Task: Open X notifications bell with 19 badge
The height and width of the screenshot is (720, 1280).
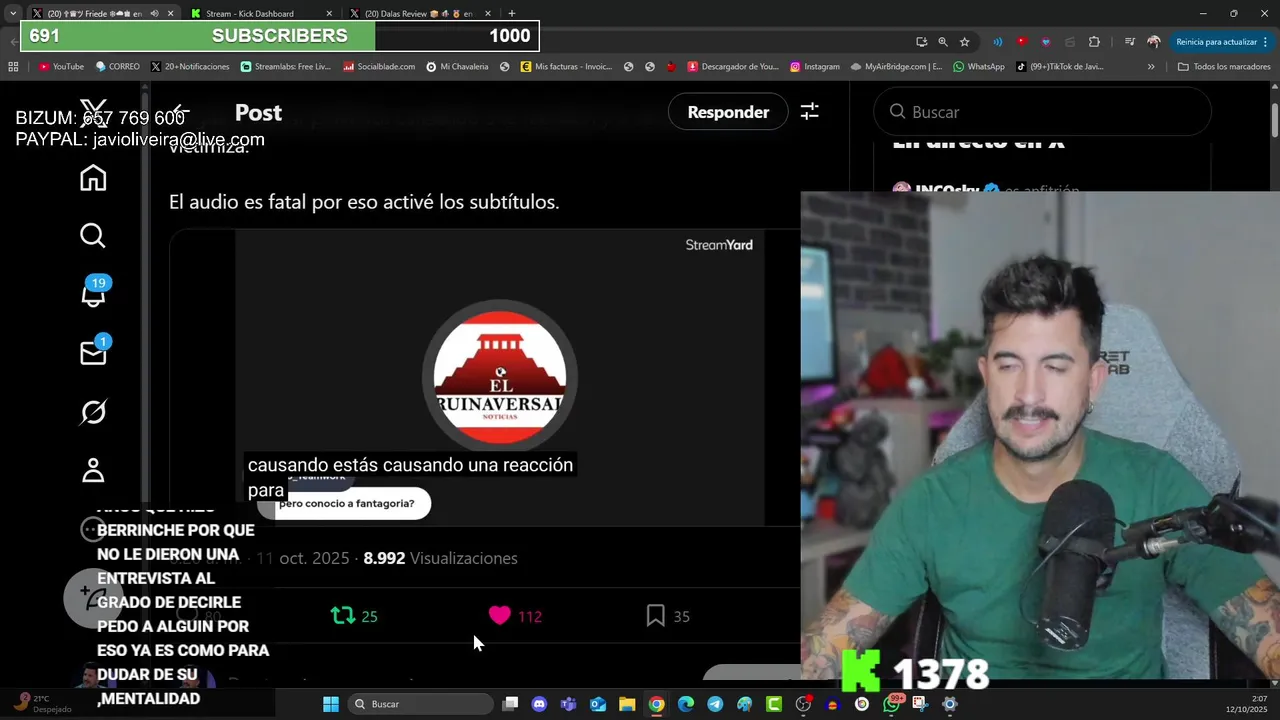Action: point(93,294)
